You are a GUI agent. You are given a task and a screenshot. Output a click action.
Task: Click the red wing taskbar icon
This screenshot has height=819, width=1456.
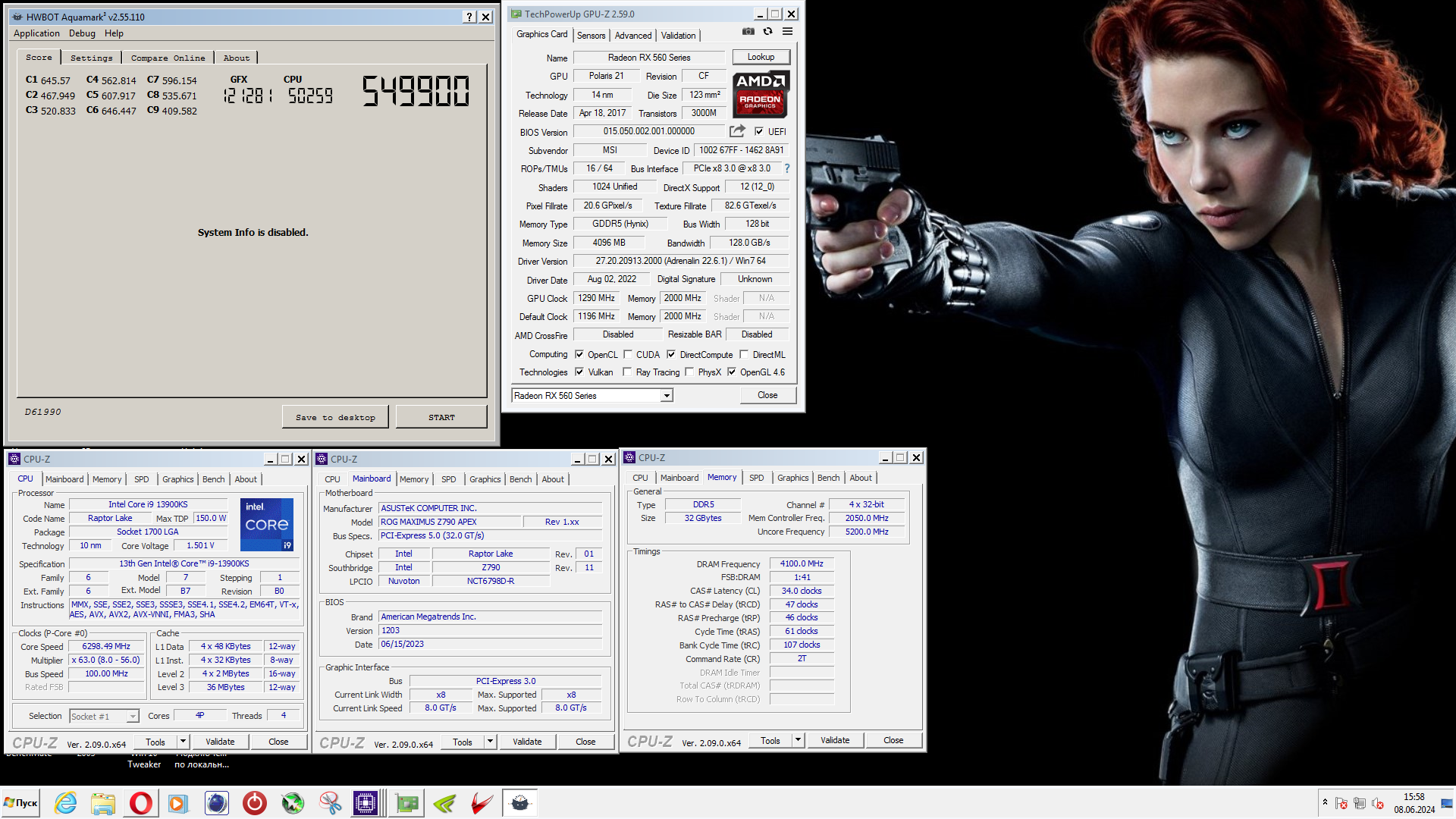482,803
